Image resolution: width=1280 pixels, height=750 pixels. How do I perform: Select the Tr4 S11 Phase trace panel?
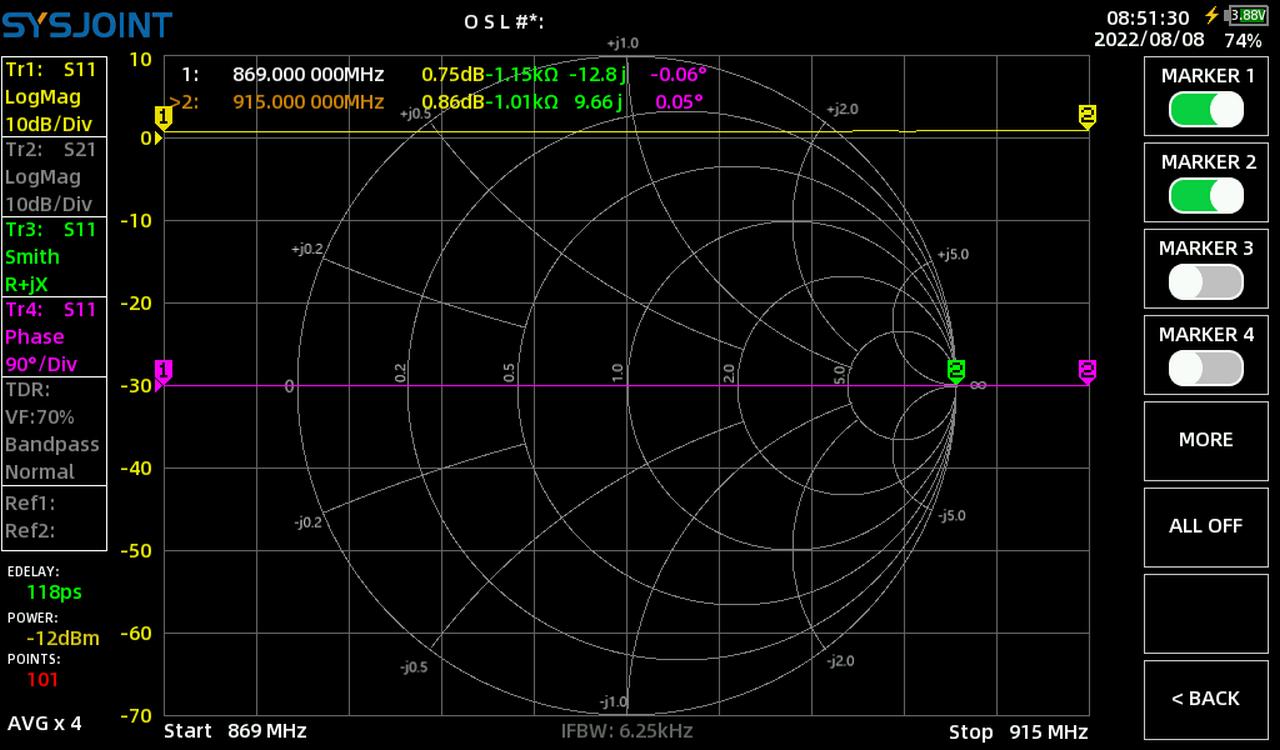54,337
